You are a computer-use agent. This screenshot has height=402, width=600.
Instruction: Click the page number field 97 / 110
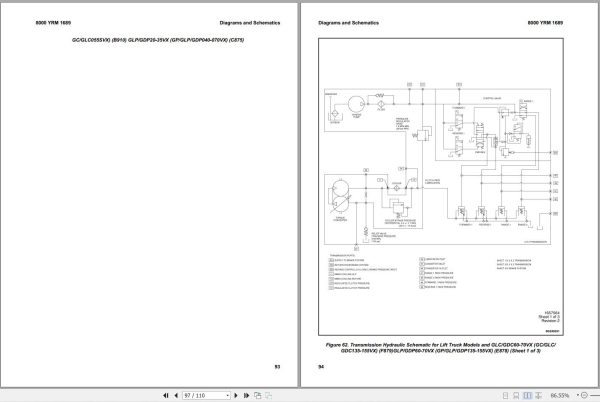coord(204,395)
